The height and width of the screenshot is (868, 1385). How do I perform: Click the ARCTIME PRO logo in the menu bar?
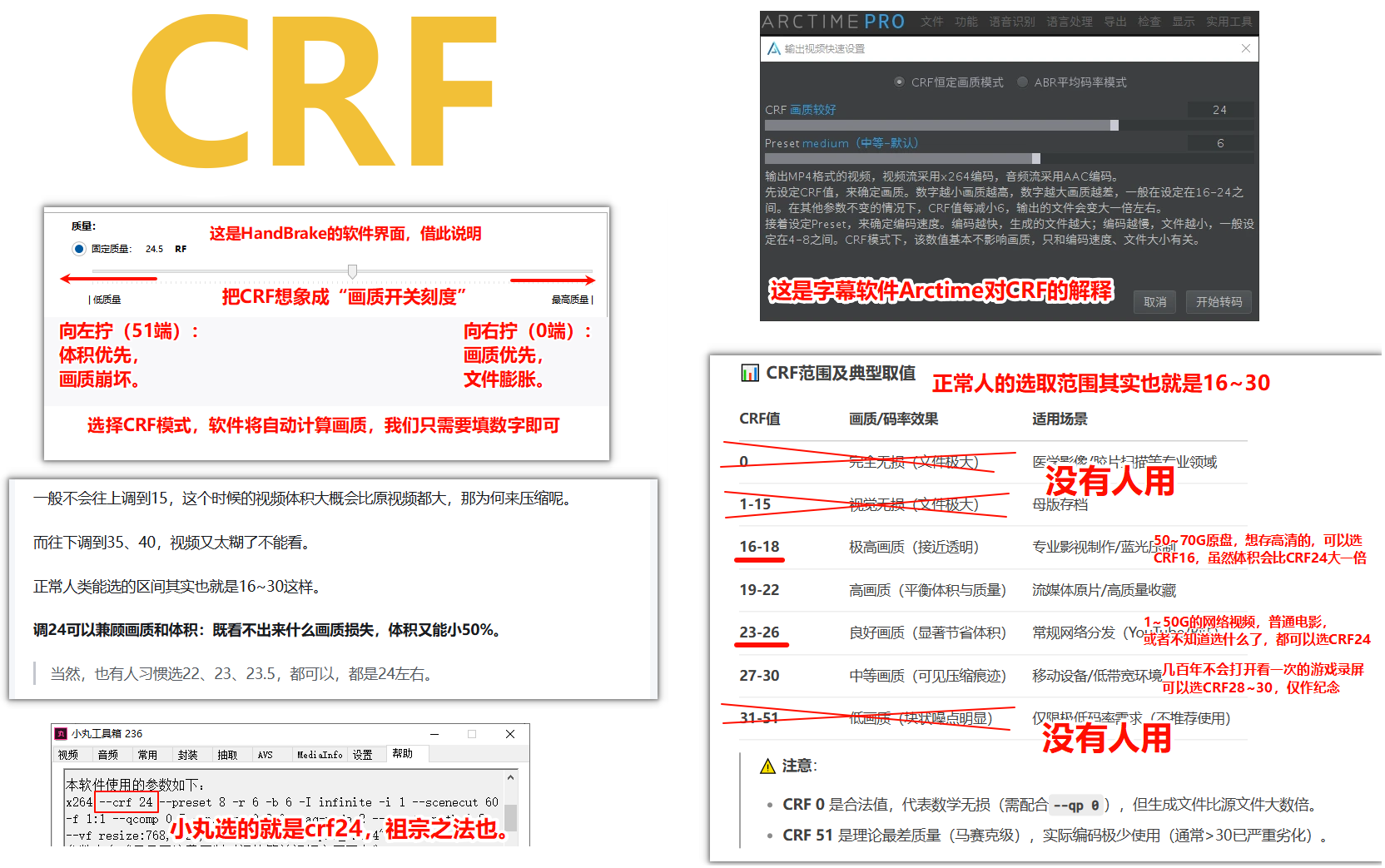[x=831, y=22]
